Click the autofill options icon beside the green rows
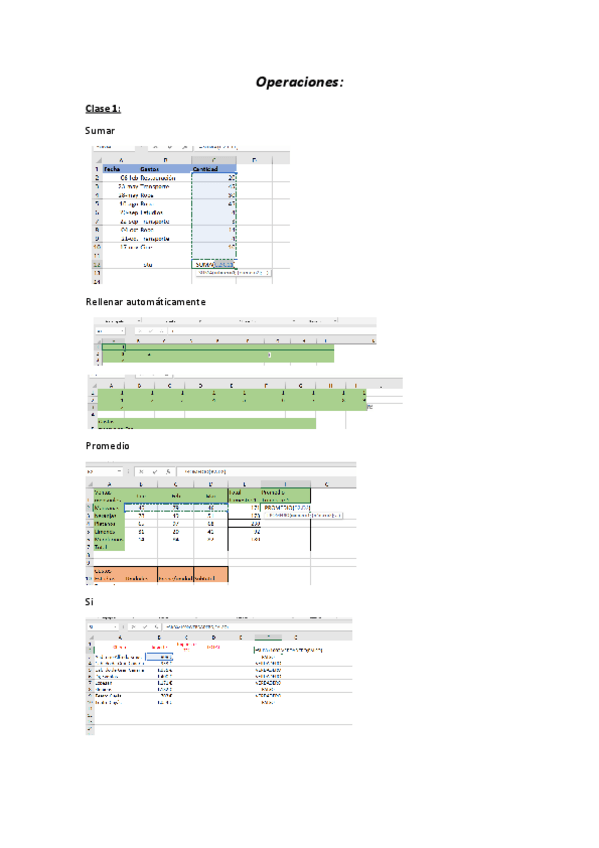Image resolution: width=599 pixels, height=848 pixels. [x=370, y=407]
